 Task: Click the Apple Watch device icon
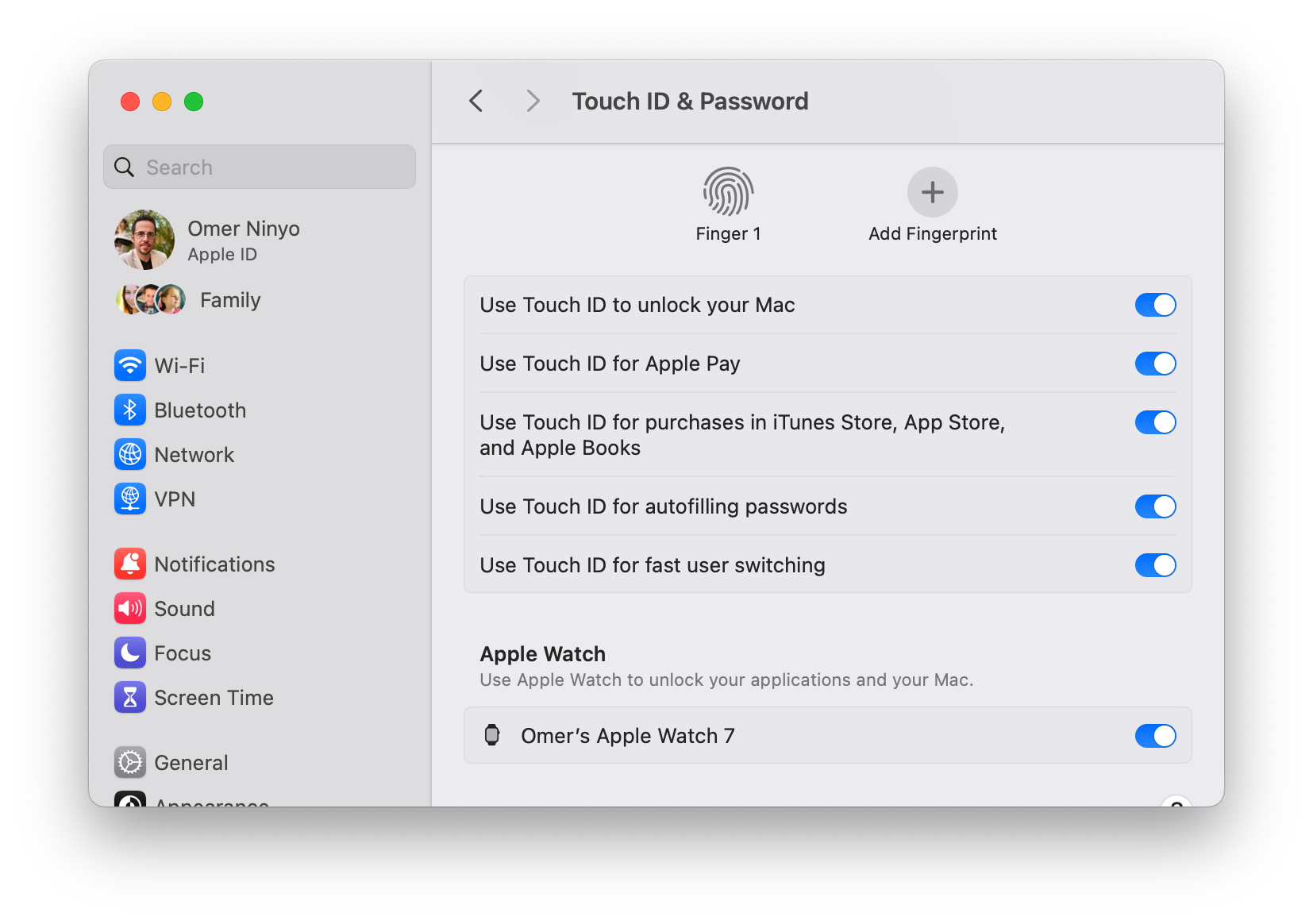coord(492,735)
